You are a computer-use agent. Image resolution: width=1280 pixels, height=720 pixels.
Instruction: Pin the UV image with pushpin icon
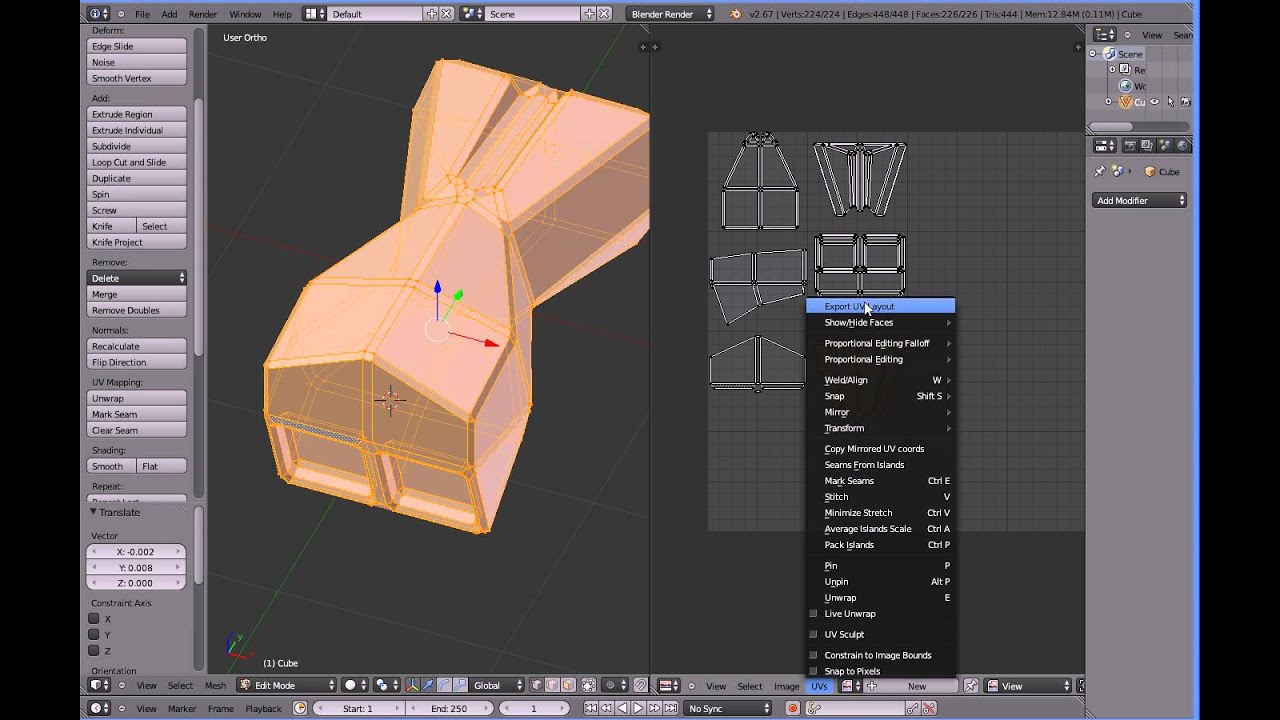(970, 686)
